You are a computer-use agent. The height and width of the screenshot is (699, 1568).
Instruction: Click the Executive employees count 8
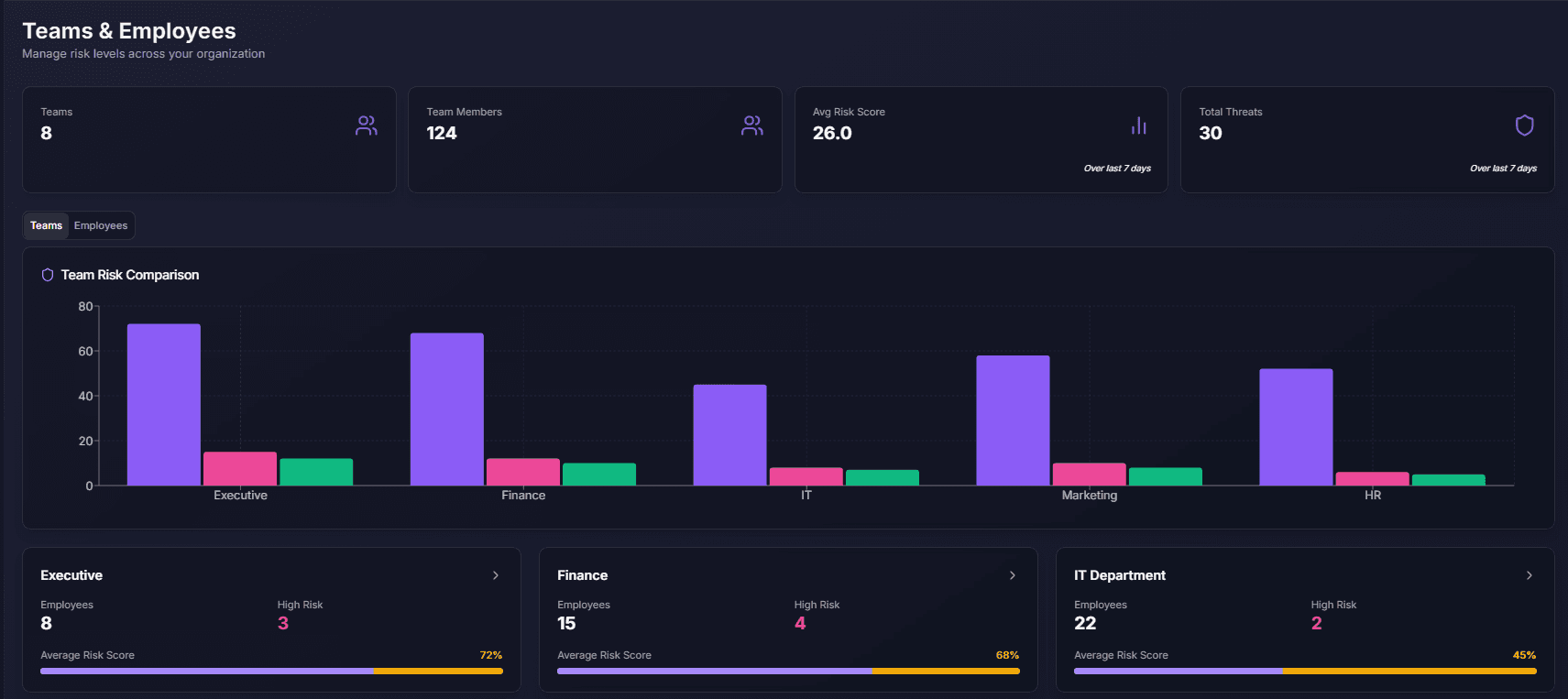(47, 623)
